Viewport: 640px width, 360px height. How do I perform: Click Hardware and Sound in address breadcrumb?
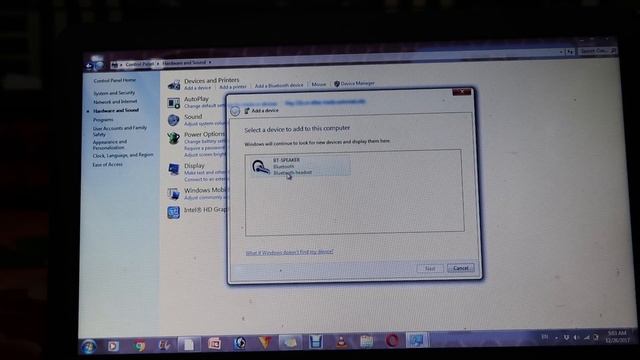coord(184,63)
